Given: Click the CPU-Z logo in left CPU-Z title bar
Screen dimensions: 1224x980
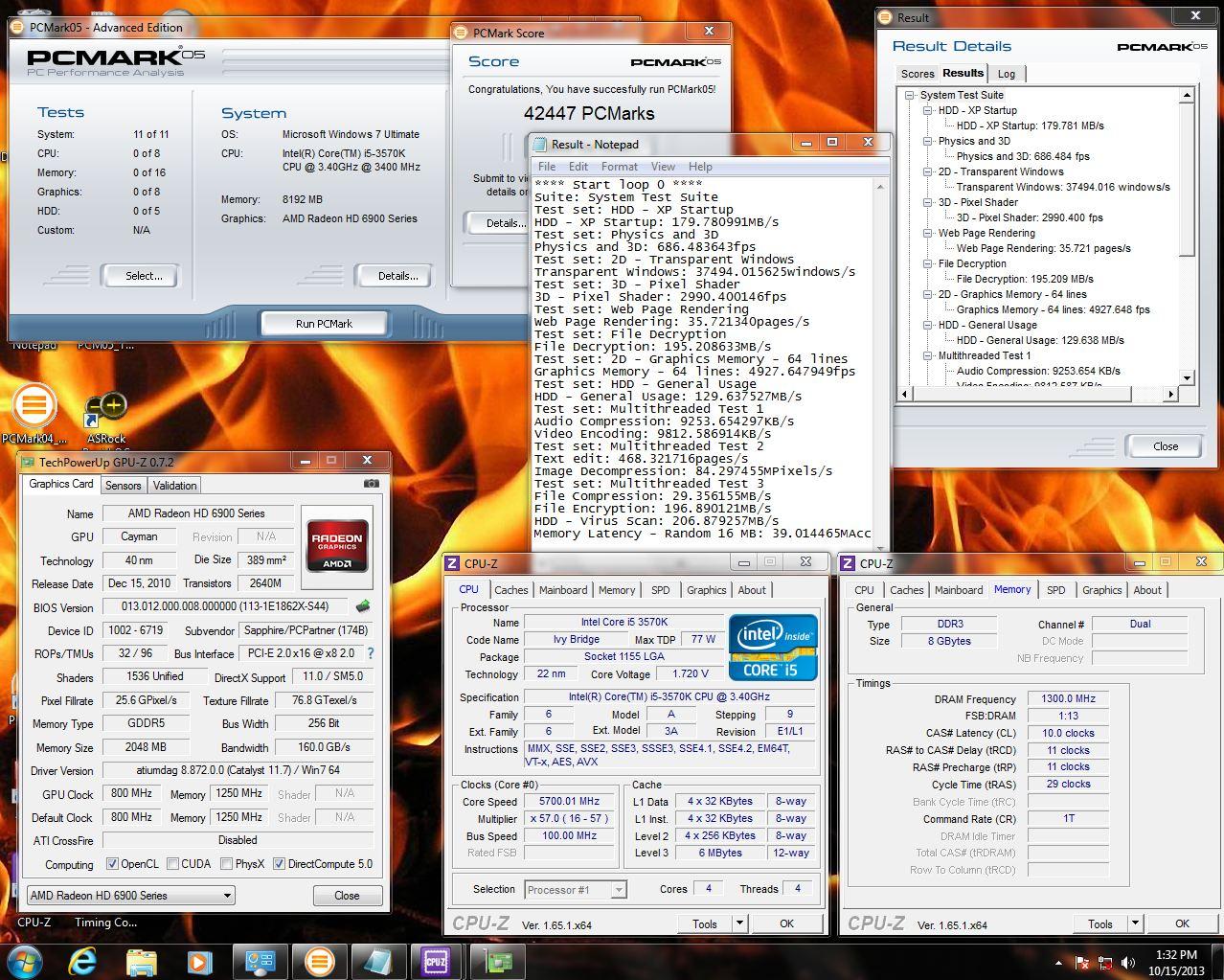Looking at the screenshot, I should click(x=453, y=563).
